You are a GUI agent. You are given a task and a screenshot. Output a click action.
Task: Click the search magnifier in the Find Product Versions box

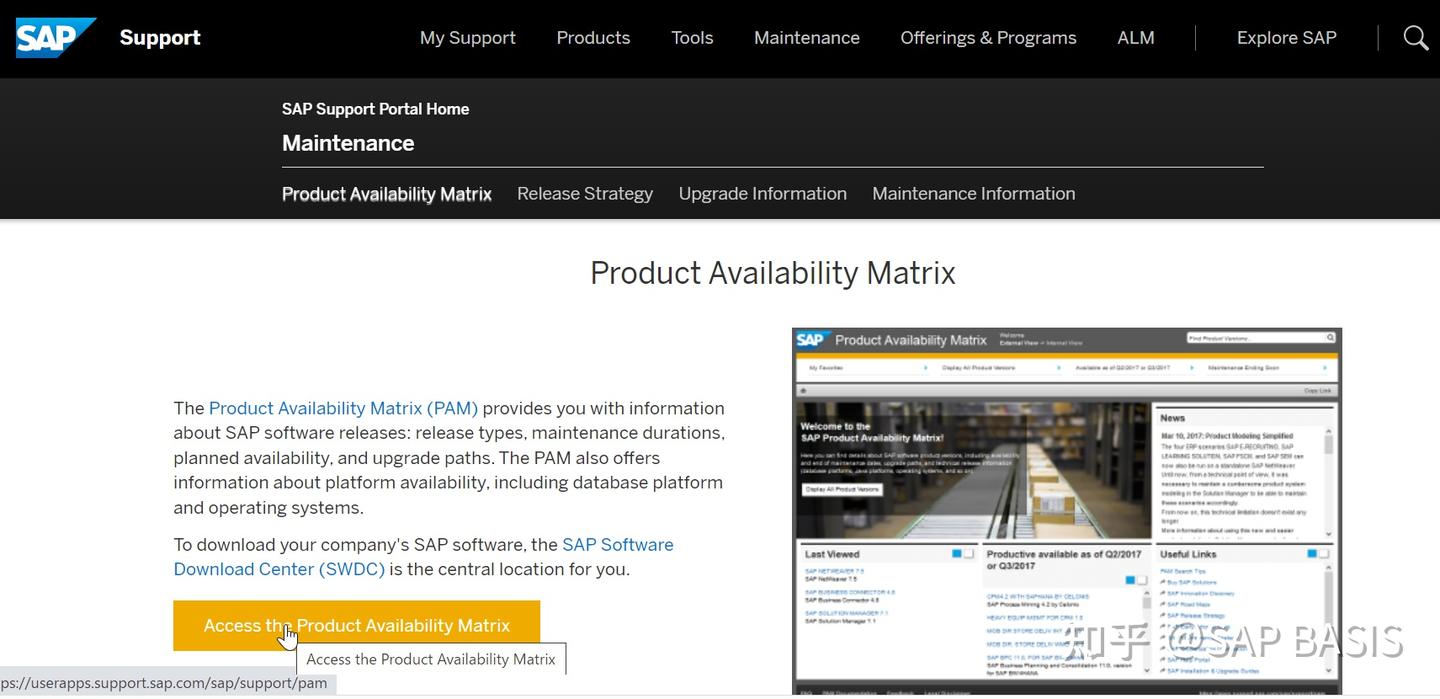pyautogui.click(x=1329, y=339)
